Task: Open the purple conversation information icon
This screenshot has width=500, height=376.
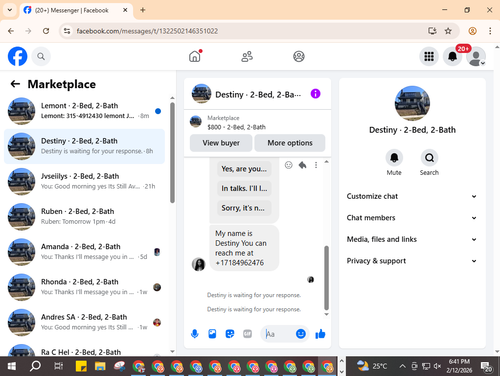Action: click(315, 94)
